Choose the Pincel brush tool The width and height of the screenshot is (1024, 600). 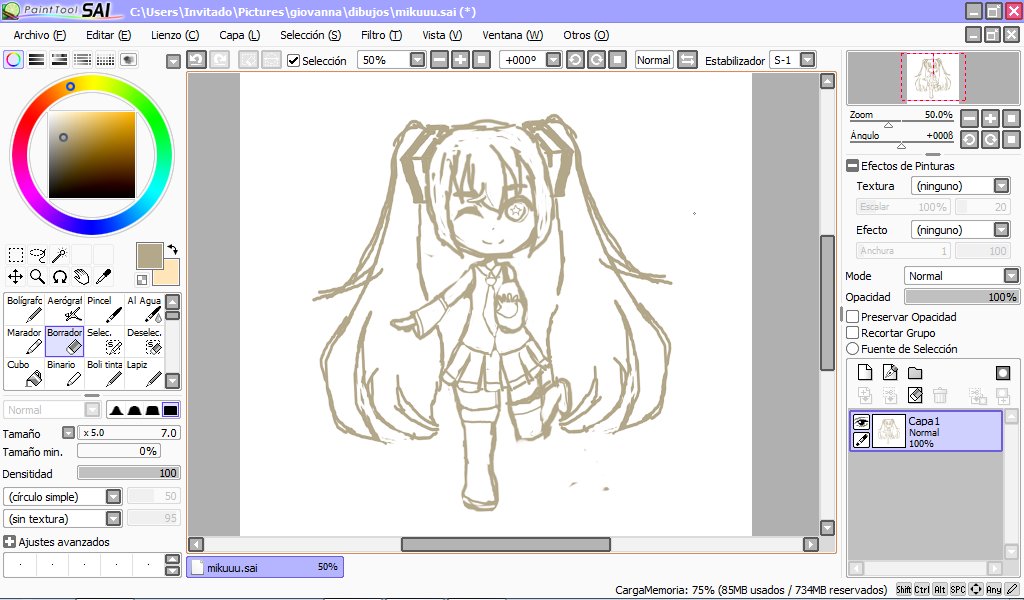[x=104, y=309]
